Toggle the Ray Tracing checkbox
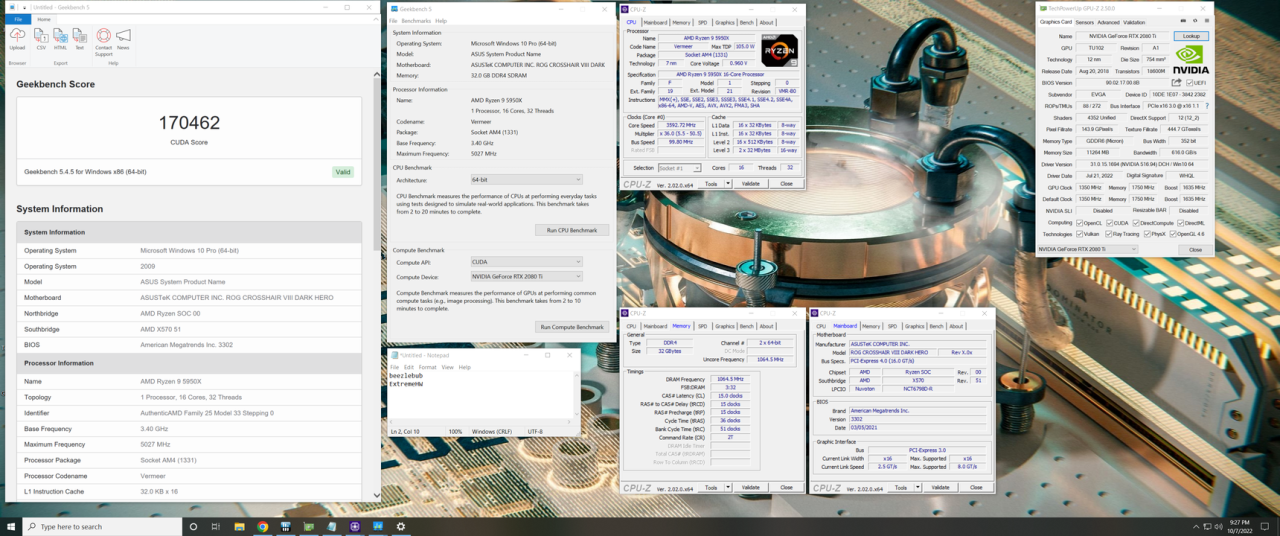The width and height of the screenshot is (1280, 536). coord(1108,234)
